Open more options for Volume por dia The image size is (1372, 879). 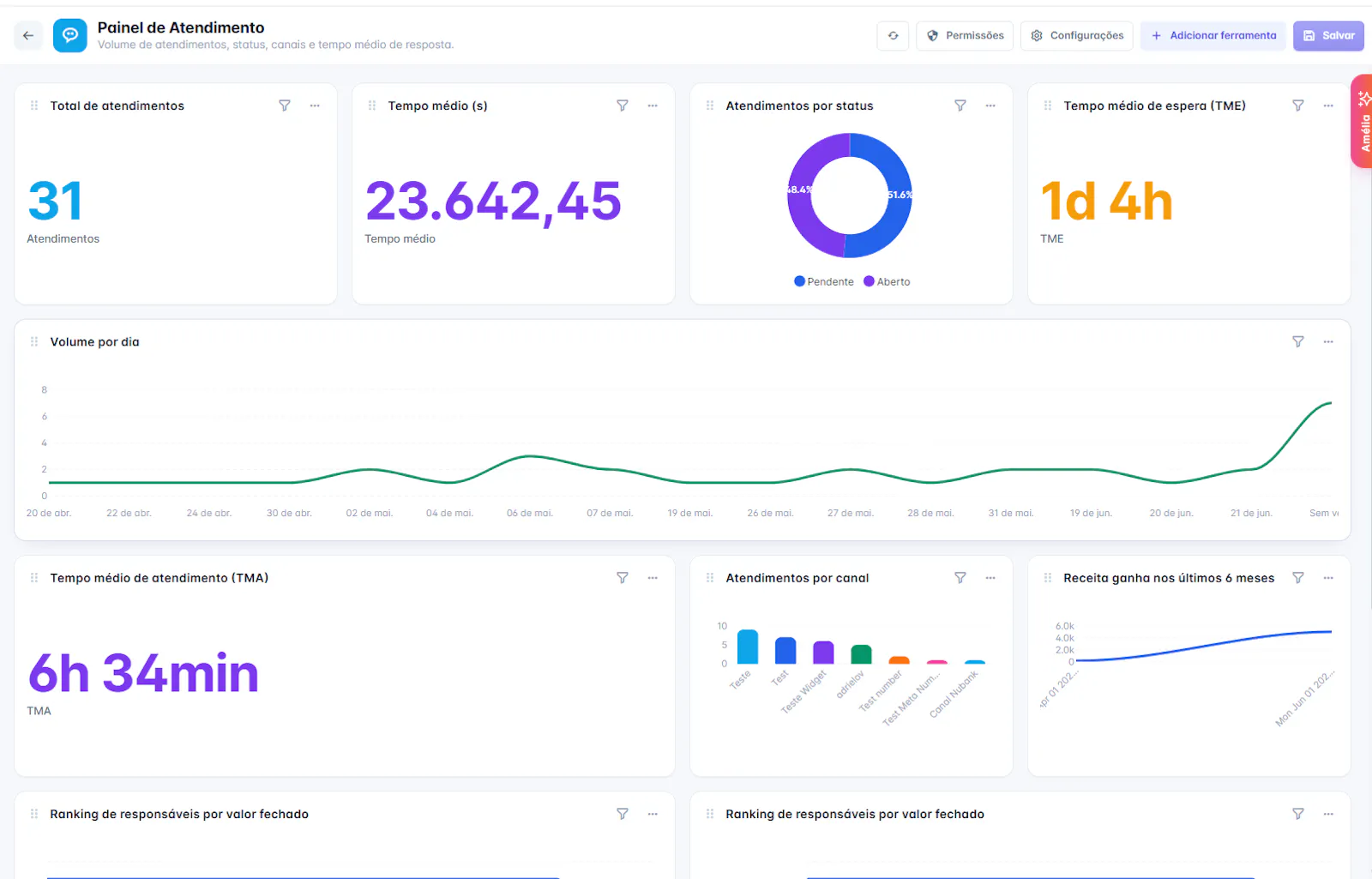point(1328,341)
